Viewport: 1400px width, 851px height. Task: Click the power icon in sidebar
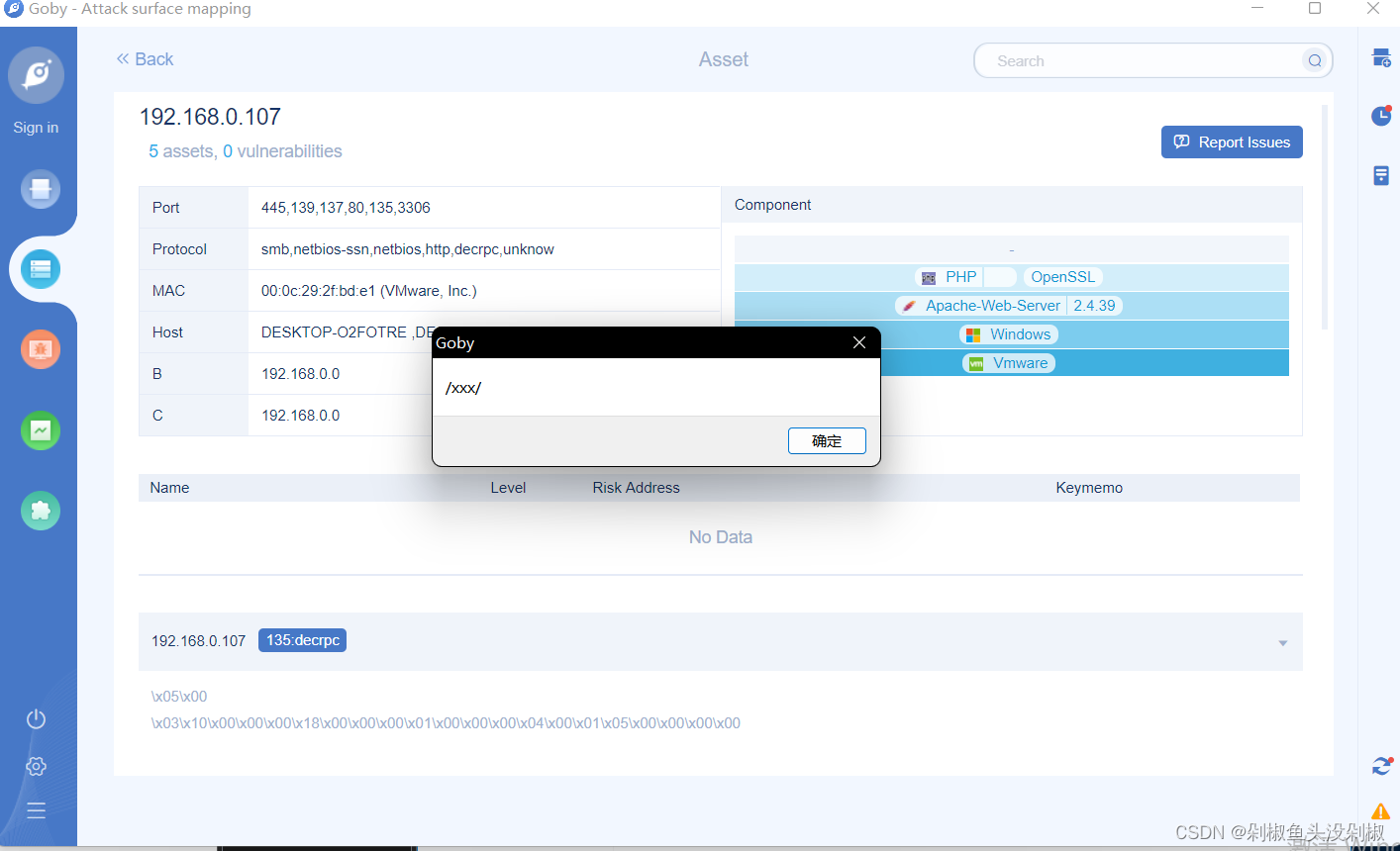tap(37, 719)
